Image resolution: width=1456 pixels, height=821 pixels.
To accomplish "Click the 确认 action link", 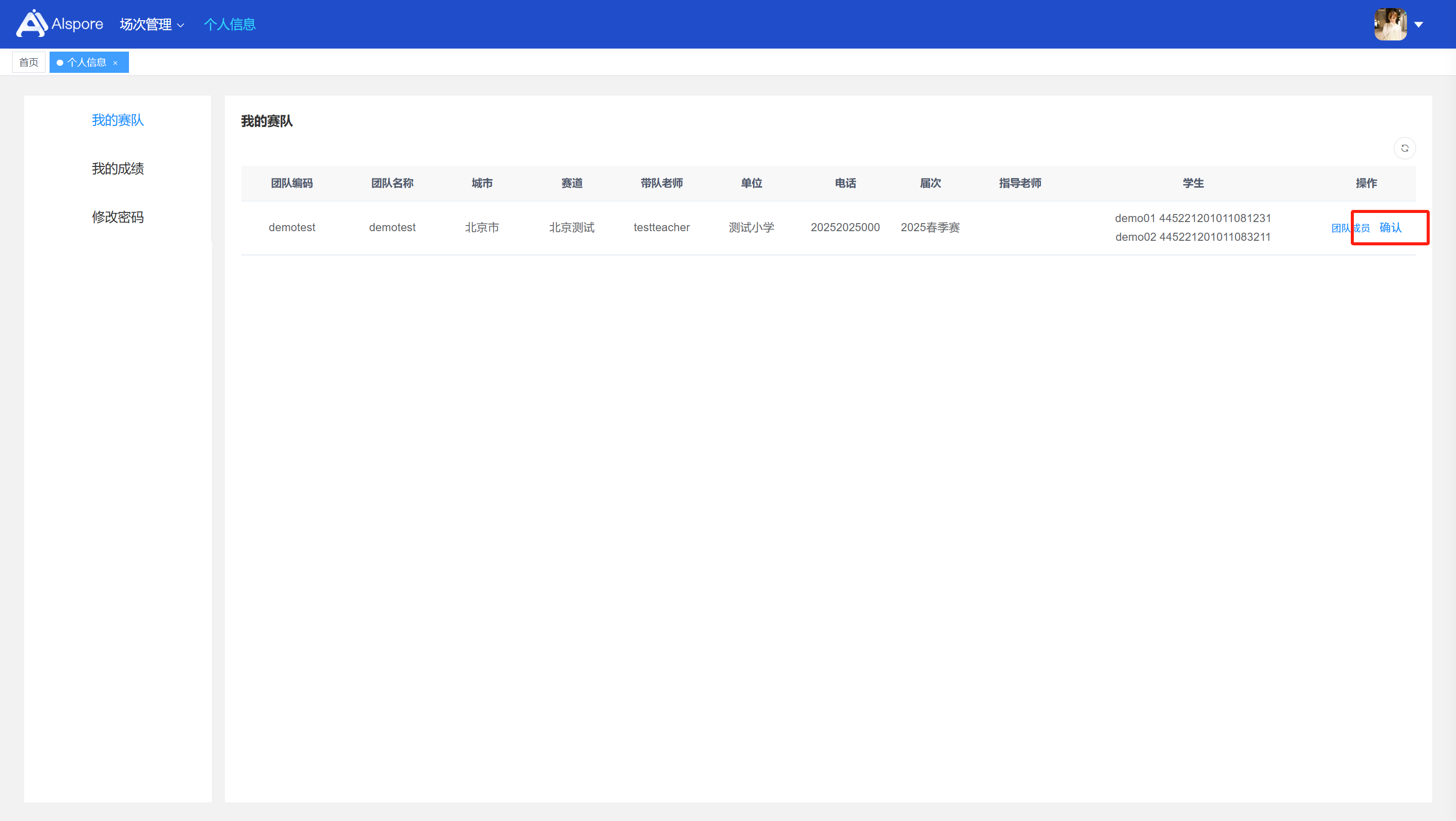I will coord(1390,227).
